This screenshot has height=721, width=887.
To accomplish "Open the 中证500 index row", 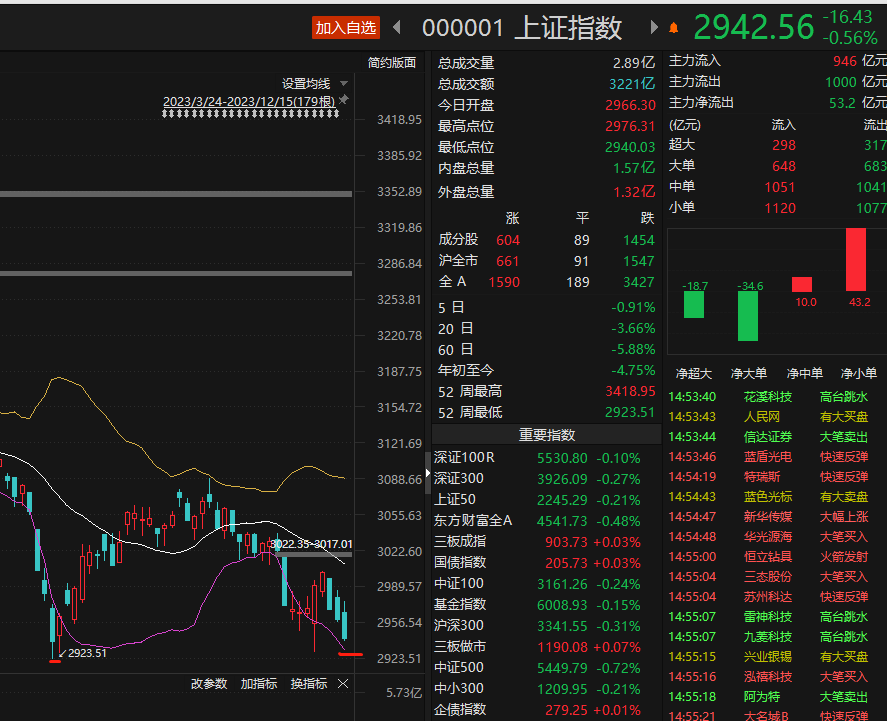I will [546, 667].
